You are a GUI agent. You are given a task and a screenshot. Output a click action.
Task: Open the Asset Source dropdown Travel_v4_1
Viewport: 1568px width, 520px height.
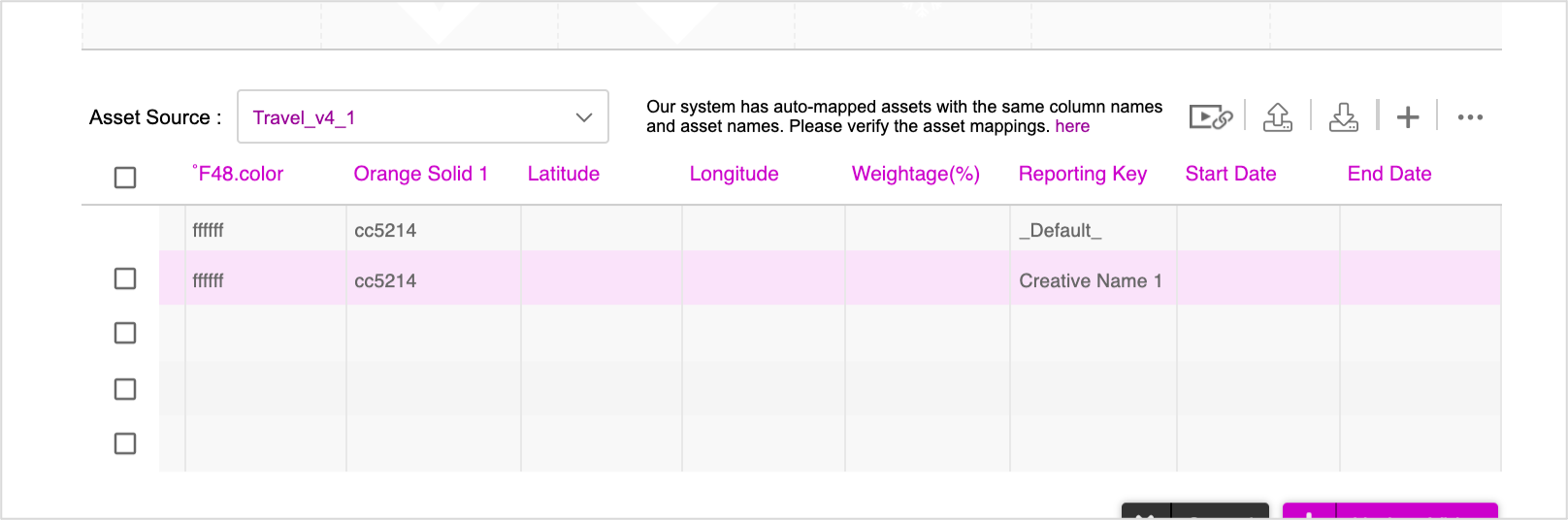423,116
